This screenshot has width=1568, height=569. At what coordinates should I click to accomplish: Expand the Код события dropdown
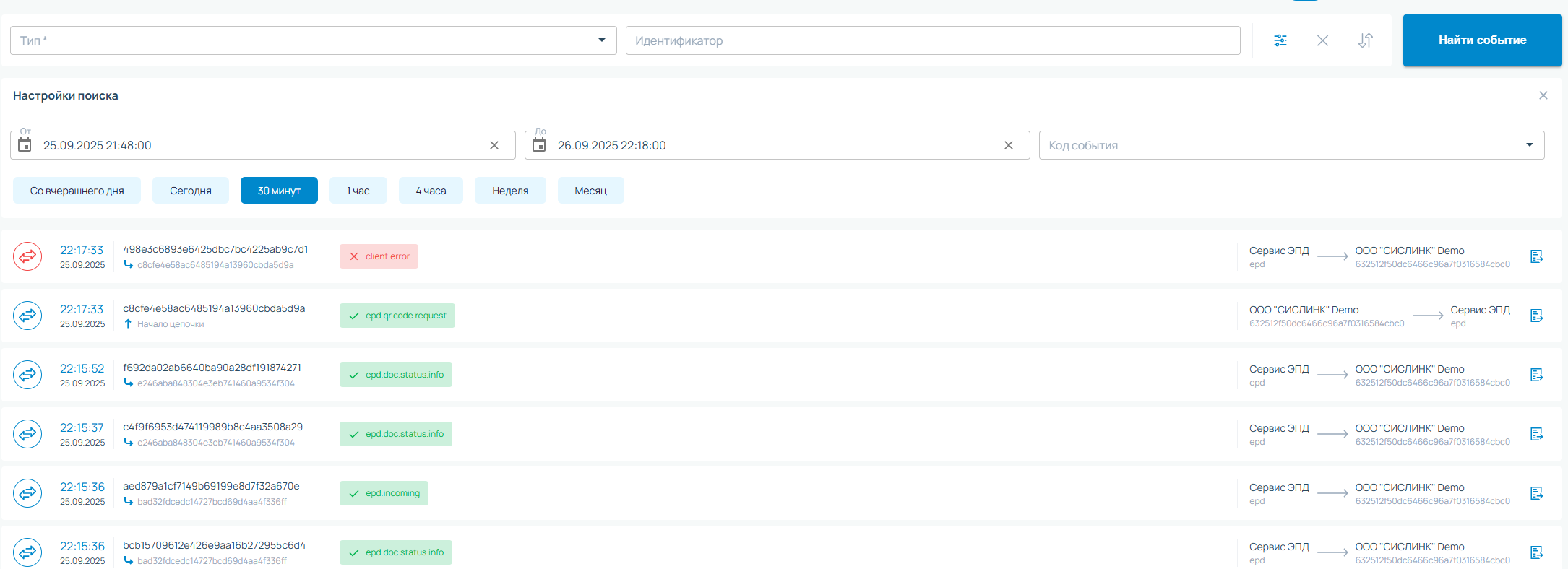(x=1291, y=145)
